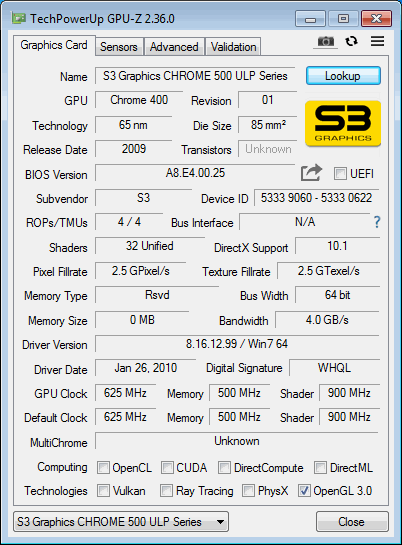Toggle the DirectCompute checkbox

pos(224,467)
